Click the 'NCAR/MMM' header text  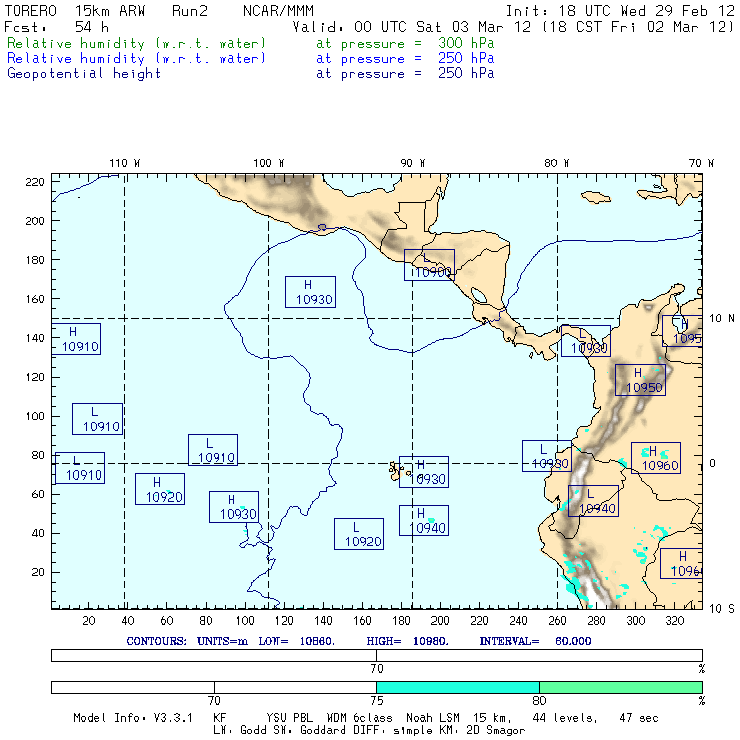pos(278,11)
